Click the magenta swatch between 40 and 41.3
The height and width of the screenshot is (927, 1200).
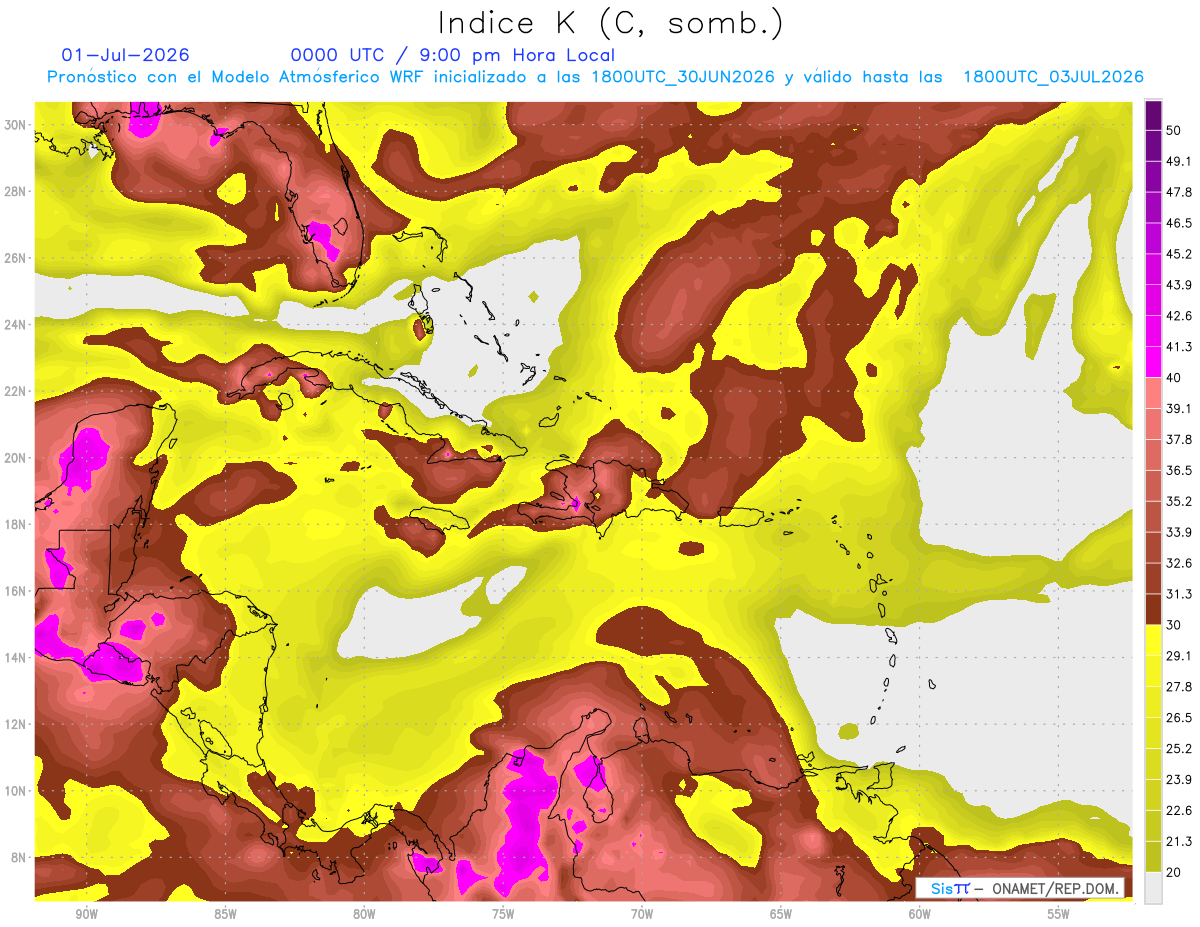coord(1153,362)
